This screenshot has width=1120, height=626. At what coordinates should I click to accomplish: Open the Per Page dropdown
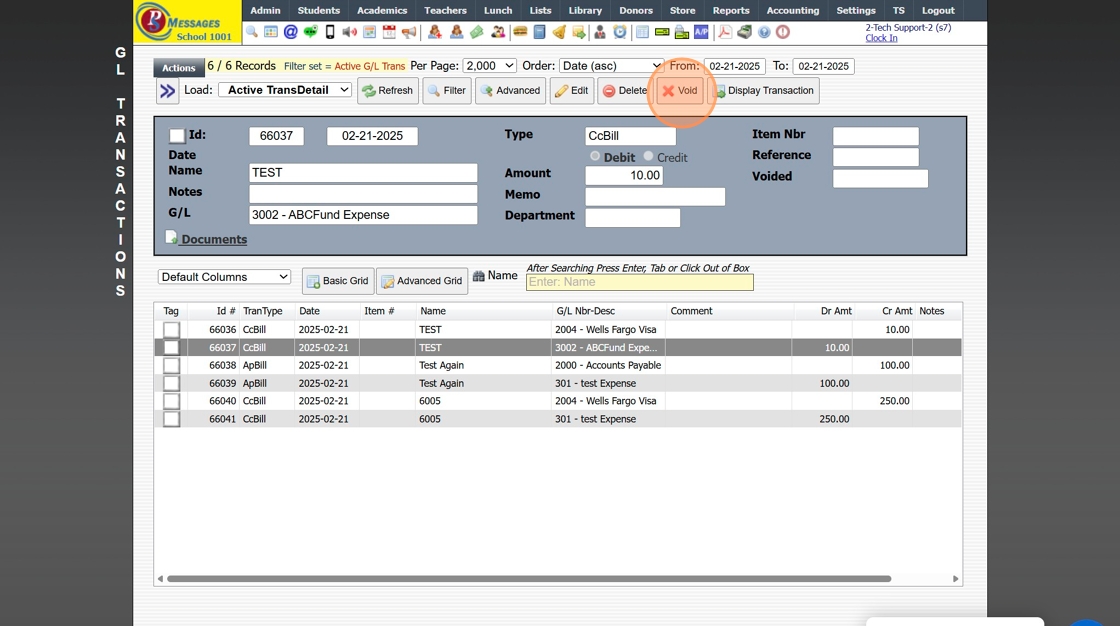pos(489,66)
